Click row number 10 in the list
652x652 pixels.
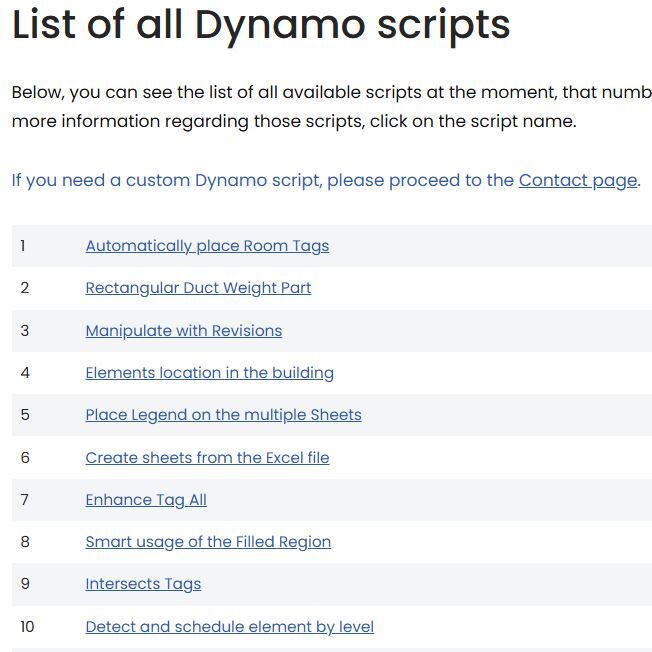pos(27,627)
